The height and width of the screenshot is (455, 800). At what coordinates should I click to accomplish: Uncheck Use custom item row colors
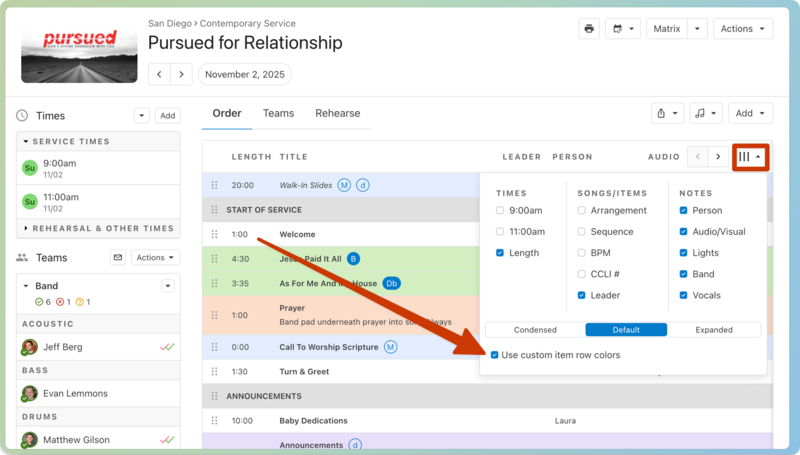point(495,355)
